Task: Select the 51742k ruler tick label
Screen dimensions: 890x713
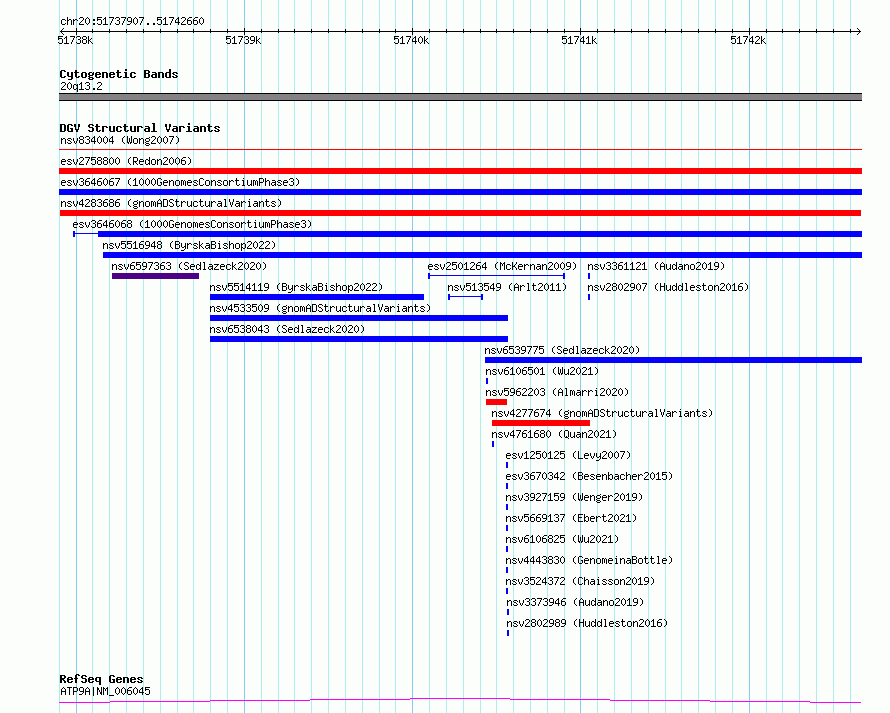Action: [x=748, y=40]
